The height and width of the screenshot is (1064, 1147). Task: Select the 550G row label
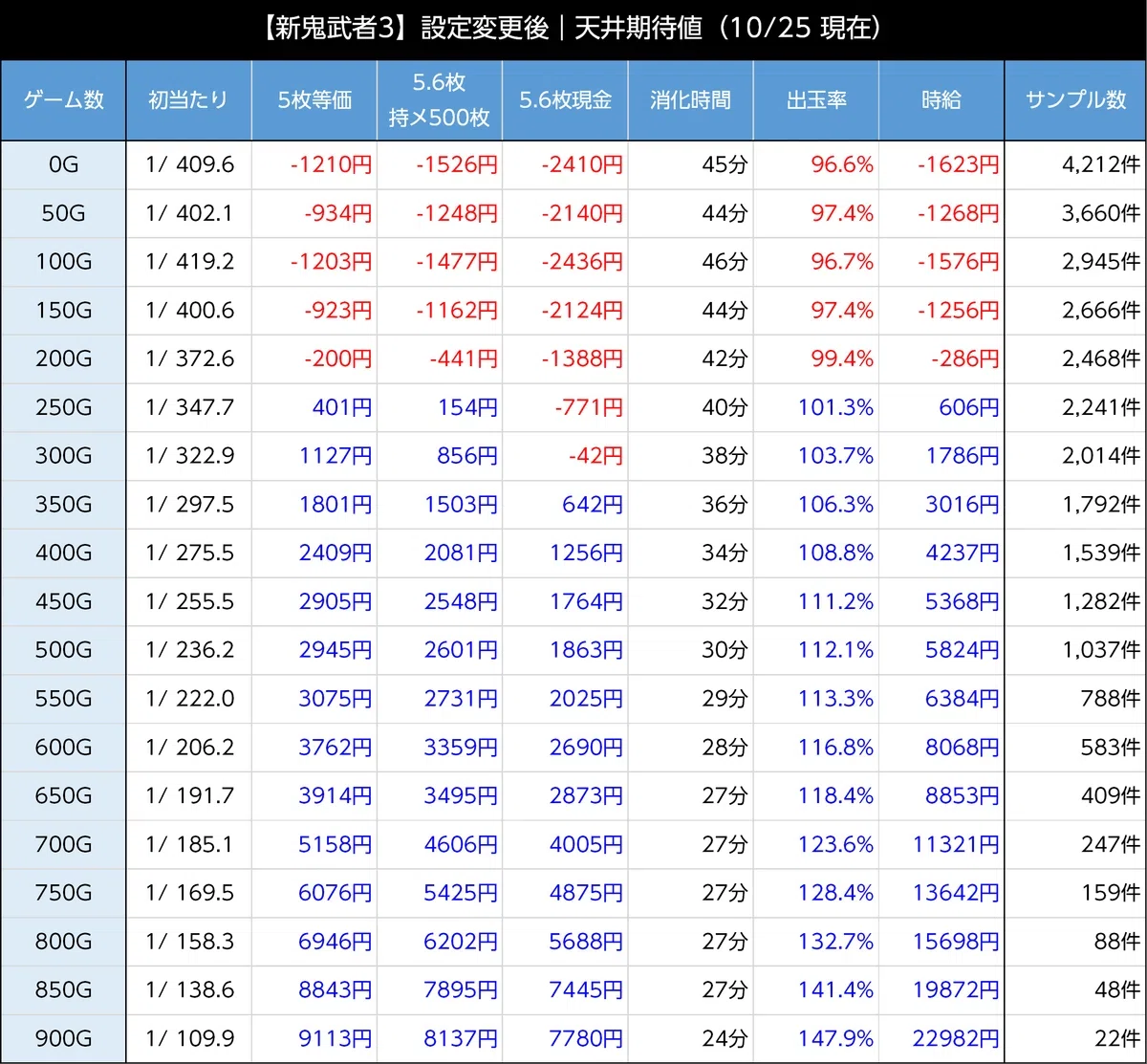(x=63, y=699)
